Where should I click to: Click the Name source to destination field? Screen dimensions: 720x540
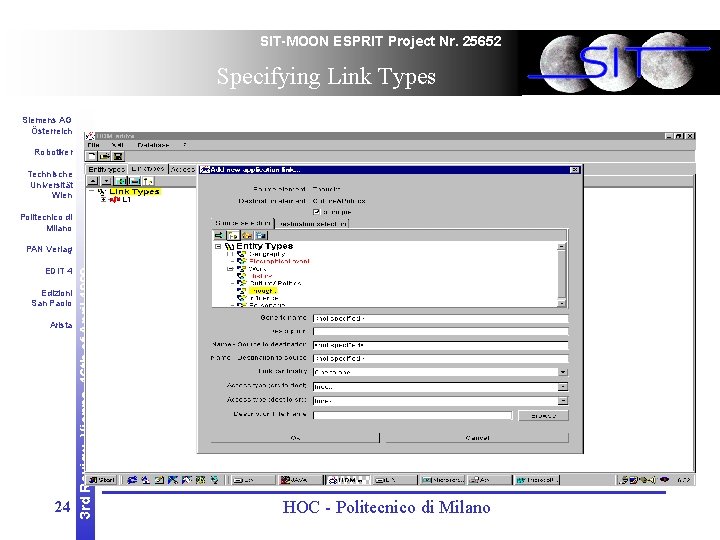pos(440,345)
